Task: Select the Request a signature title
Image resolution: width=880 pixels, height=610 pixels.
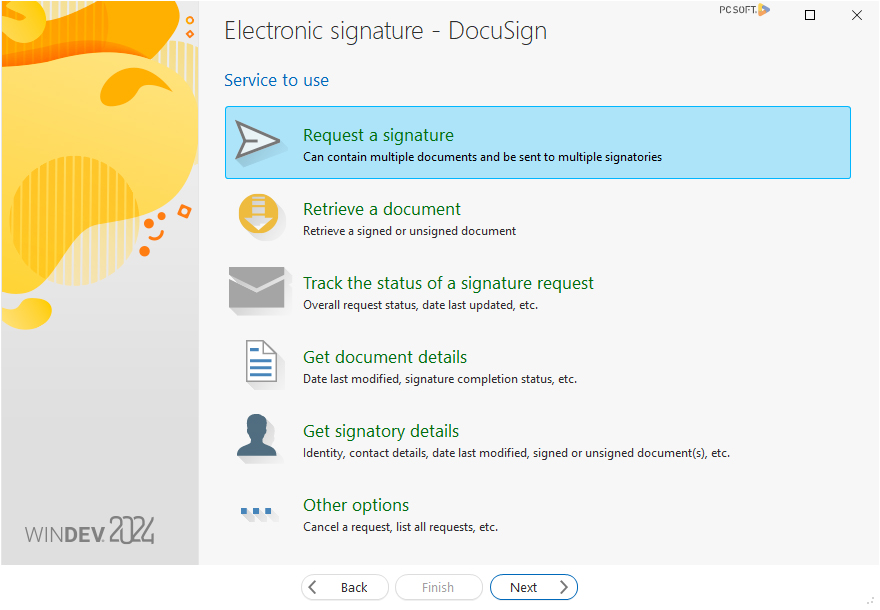Action: pos(378,135)
